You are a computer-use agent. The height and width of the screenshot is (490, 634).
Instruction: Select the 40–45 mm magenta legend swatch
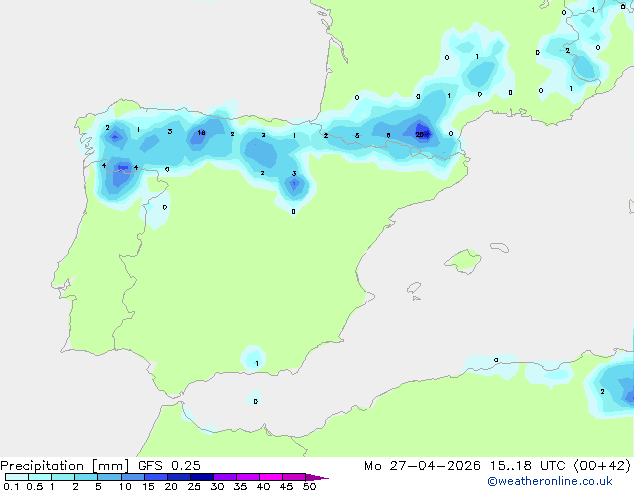271,477
